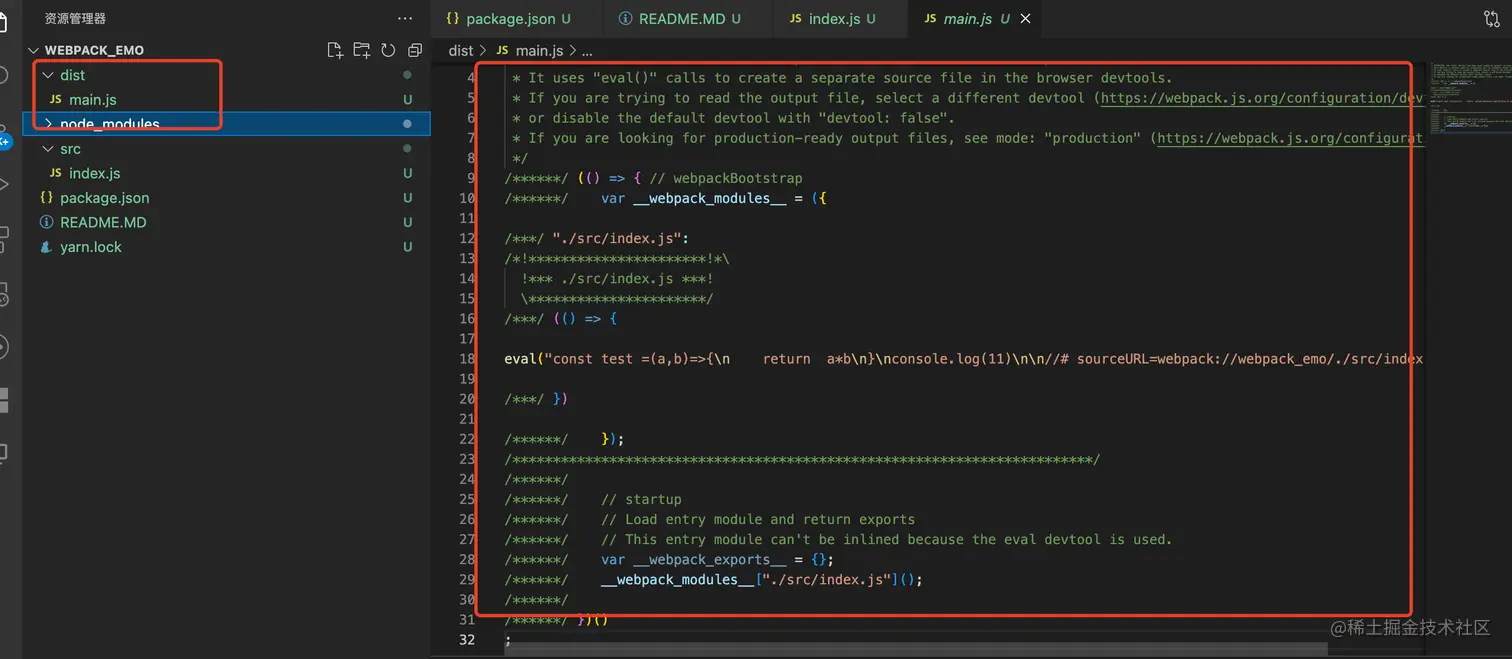Collapse all folders in explorer
1512x659 pixels.
click(415, 50)
